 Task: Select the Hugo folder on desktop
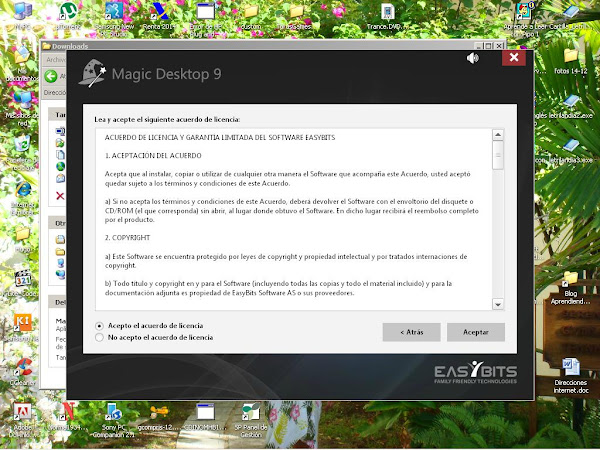pos(23,239)
